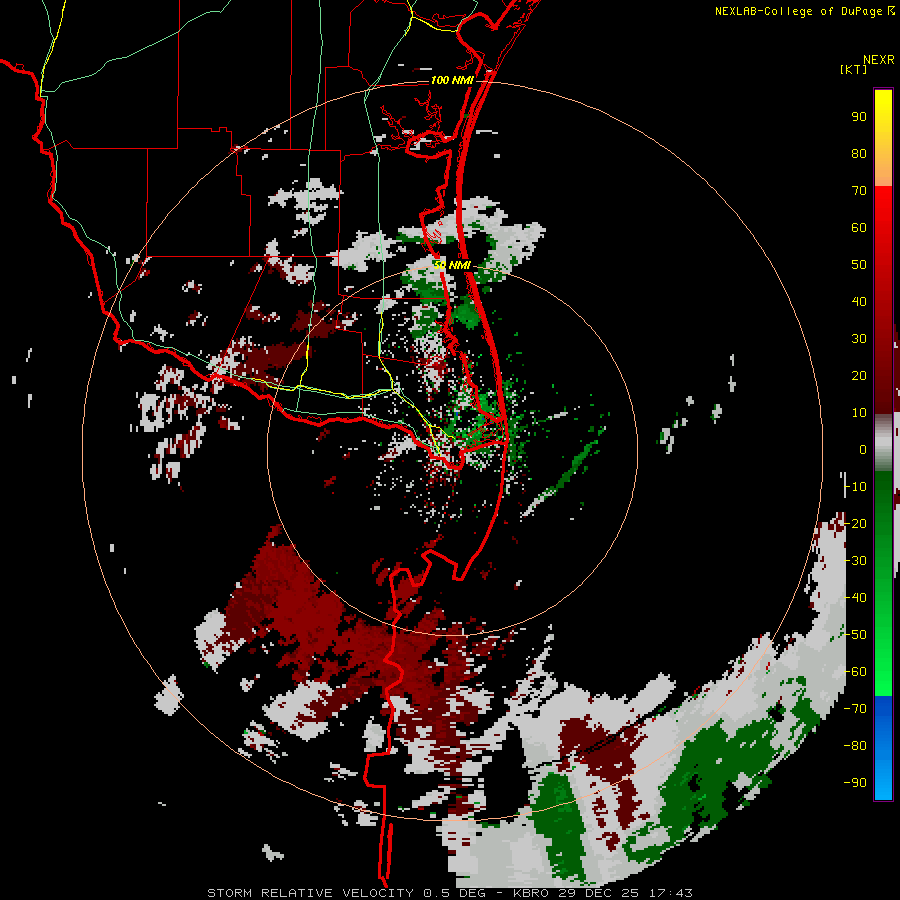The width and height of the screenshot is (900, 900).
Task: Click the -10 value on the velocity scale
Action: tap(855, 487)
